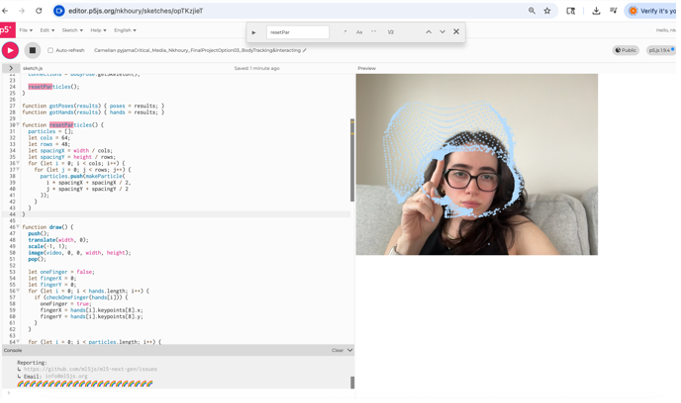Click the code editor vertical scrollbar
This screenshot has height=403, width=681.
(352, 160)
